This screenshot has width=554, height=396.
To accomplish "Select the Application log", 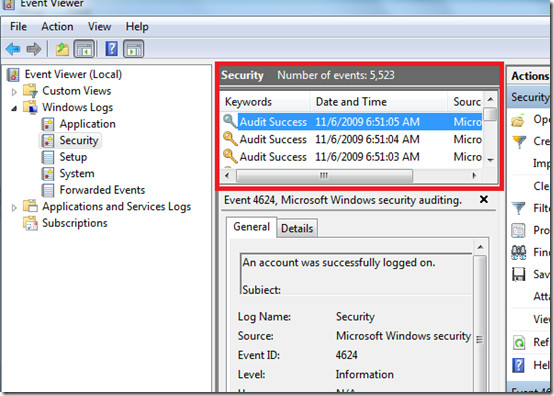I will click(x=87, y=124).
